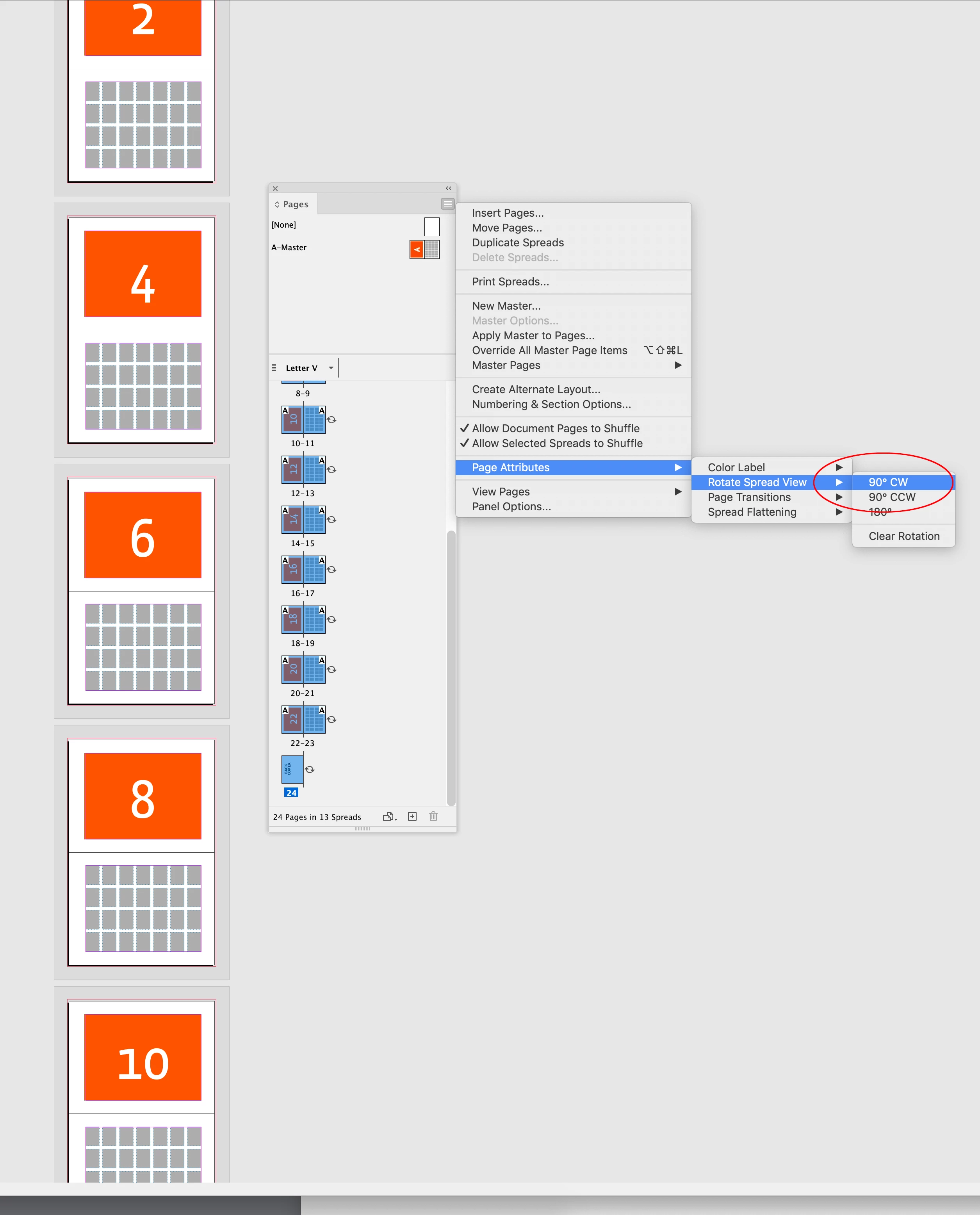Click the Edit Page Size icon
Screen dimensions: 980x1215
tap(389, 816)
